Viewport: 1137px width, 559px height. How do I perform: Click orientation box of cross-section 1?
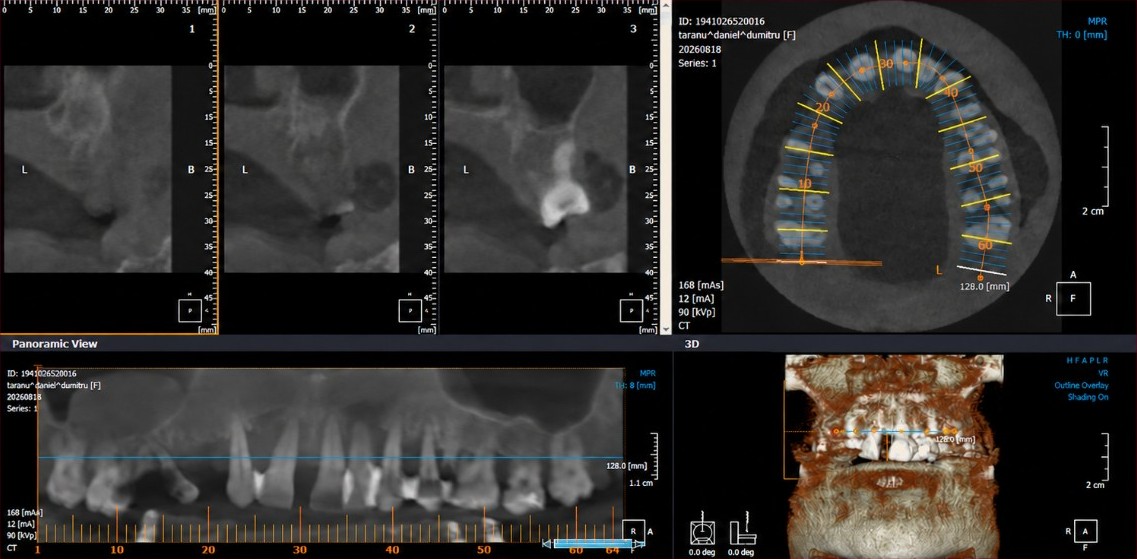189,311
